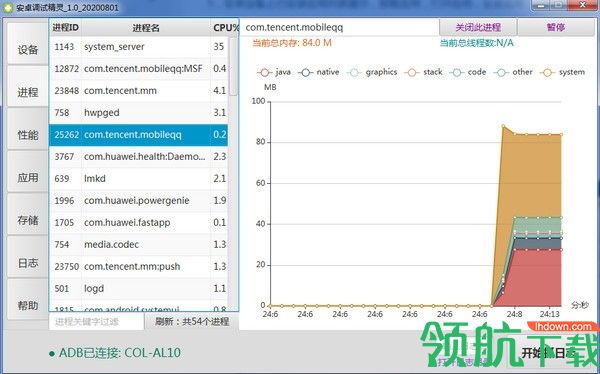This screenshot has height=374, width=600.
Task: Go to the 存储 sidebar tab
Action: pyautogui.click(x=28, y=215)
